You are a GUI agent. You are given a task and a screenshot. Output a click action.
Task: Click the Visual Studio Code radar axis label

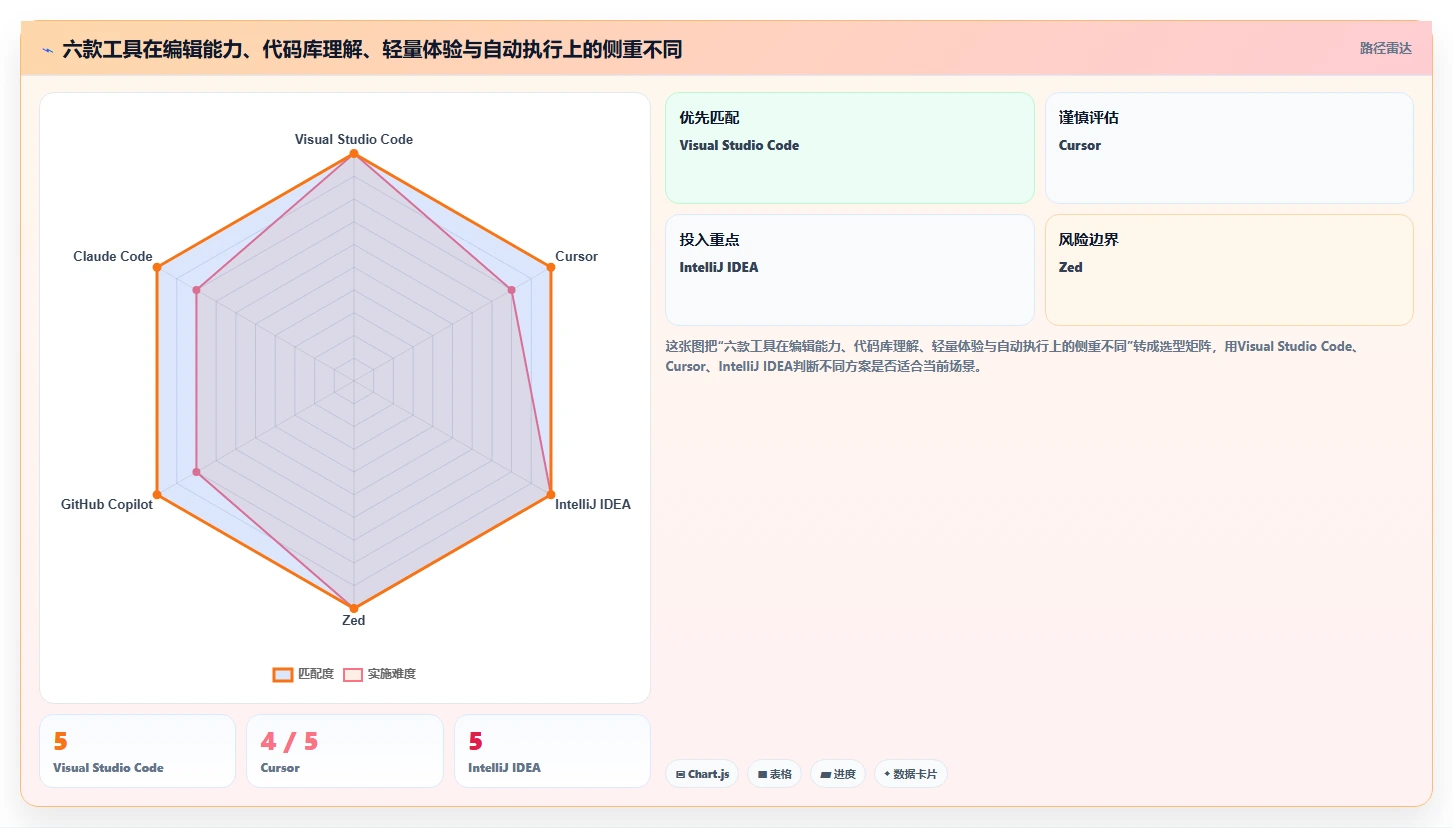point(354,139)
